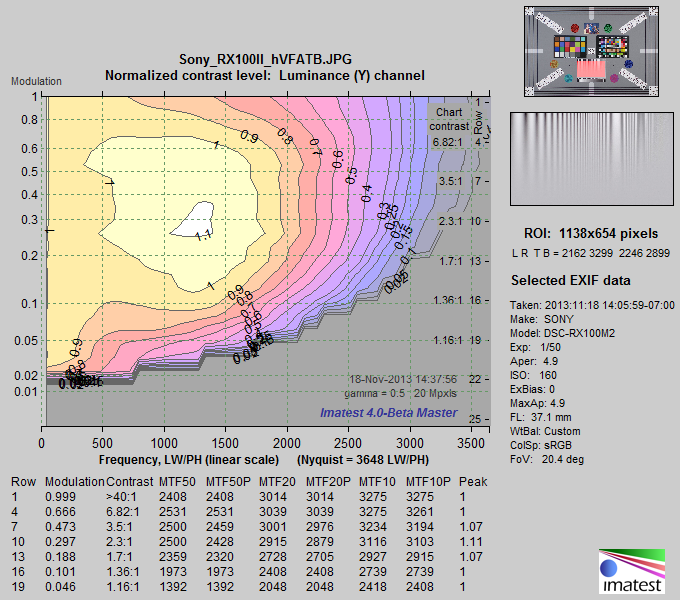
Task: Select the title Sony_RX100II_hVFATB.JPG
Action: (265, 59)
